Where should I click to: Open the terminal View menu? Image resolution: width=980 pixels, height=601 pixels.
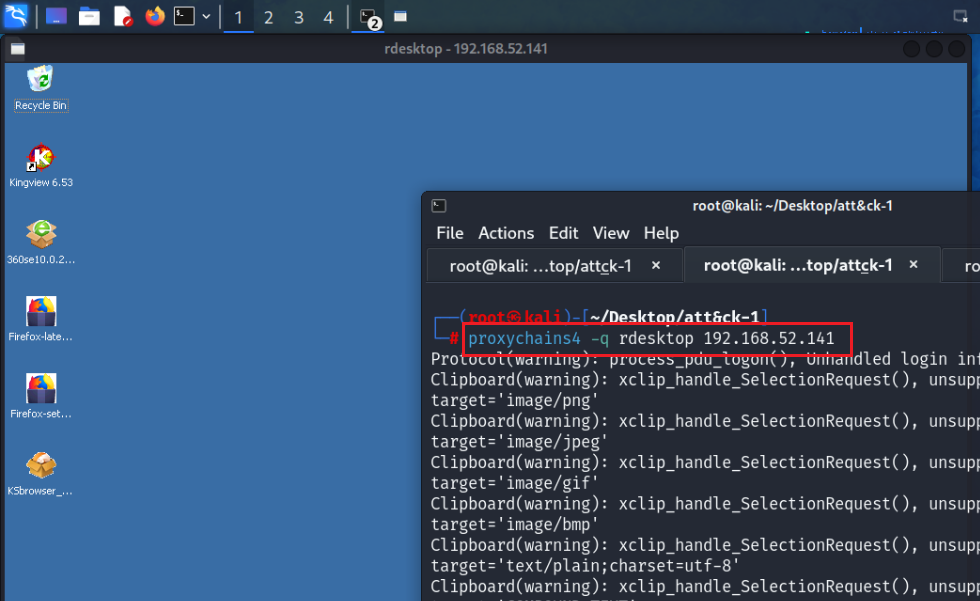610,233
